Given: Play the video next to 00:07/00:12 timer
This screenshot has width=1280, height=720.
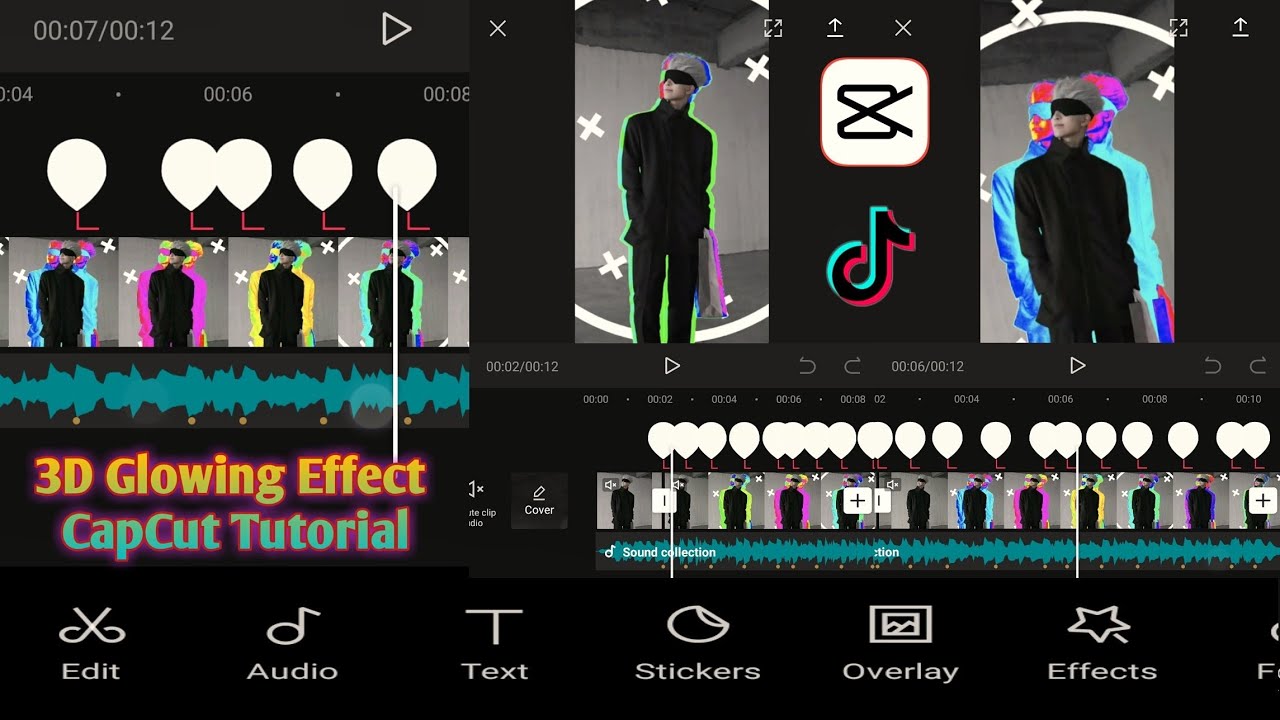Looking at the screenshot, I should tap(396, 29).
